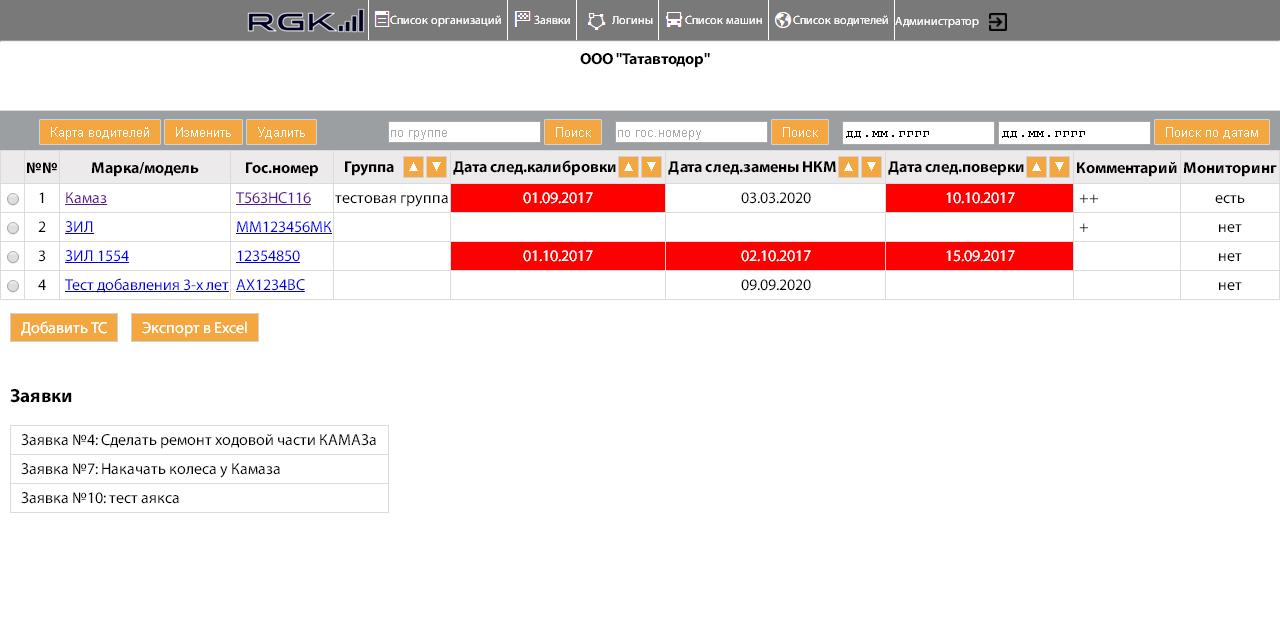Screen dimensions: 1280x637
Task: Open Заявки in top navigation
Action: click(542, 20)
